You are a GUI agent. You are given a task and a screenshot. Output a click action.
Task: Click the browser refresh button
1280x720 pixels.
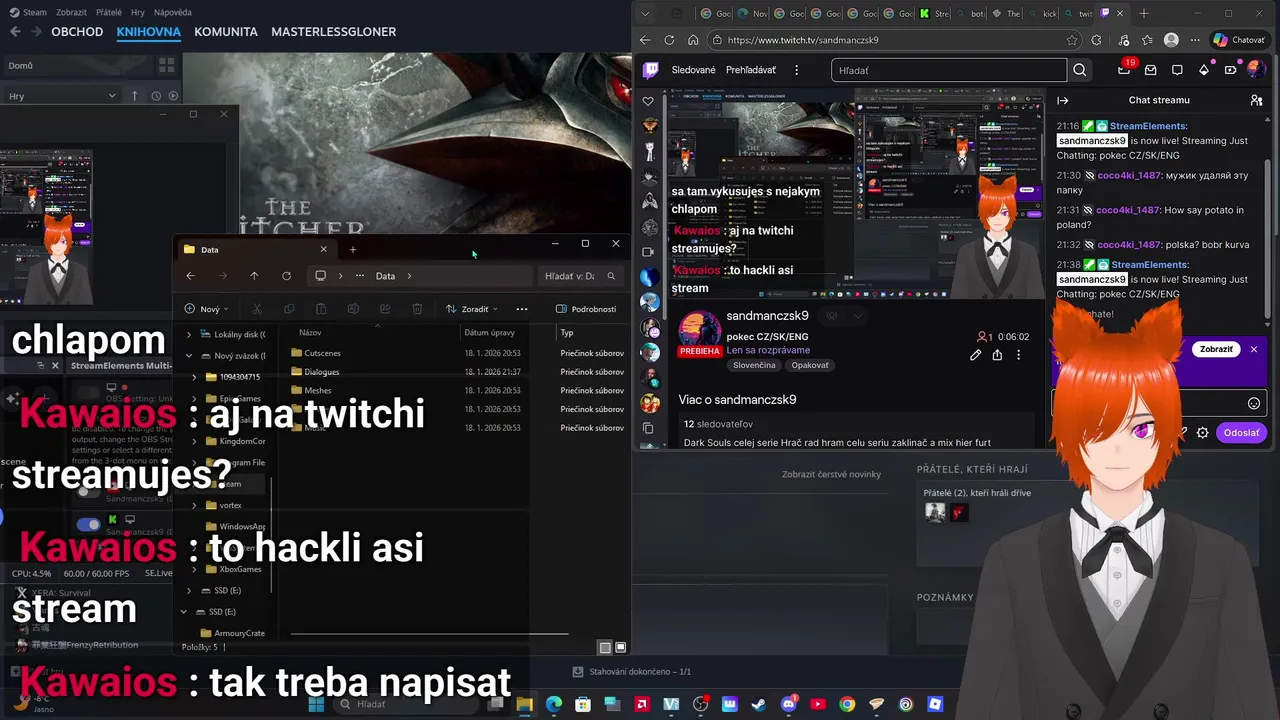pyautogui.click(x=669, y=40)
